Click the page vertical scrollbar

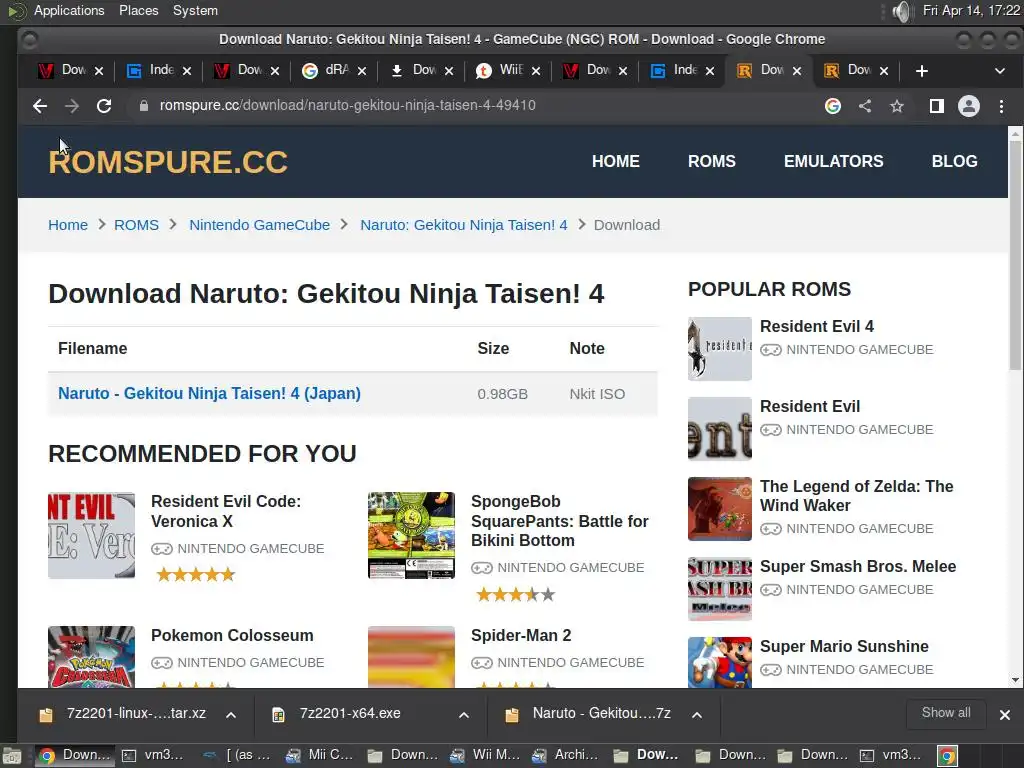[x=1015, y=255]
